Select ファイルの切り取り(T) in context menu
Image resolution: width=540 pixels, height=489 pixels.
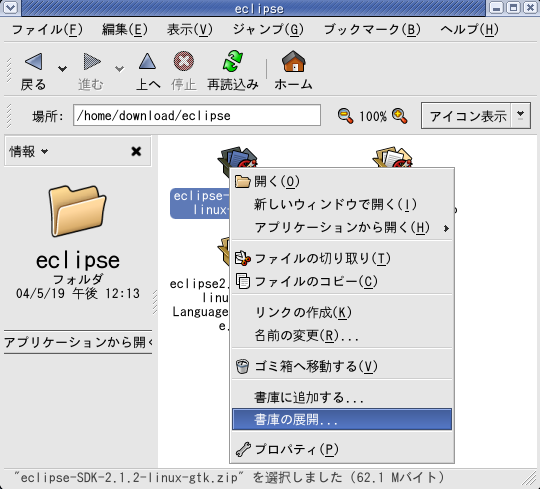[x=342, y=258]
